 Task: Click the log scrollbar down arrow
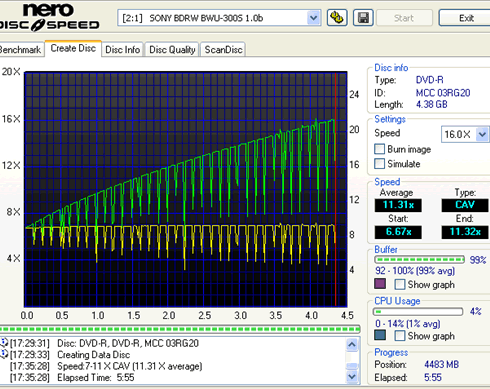coord(352,377)
